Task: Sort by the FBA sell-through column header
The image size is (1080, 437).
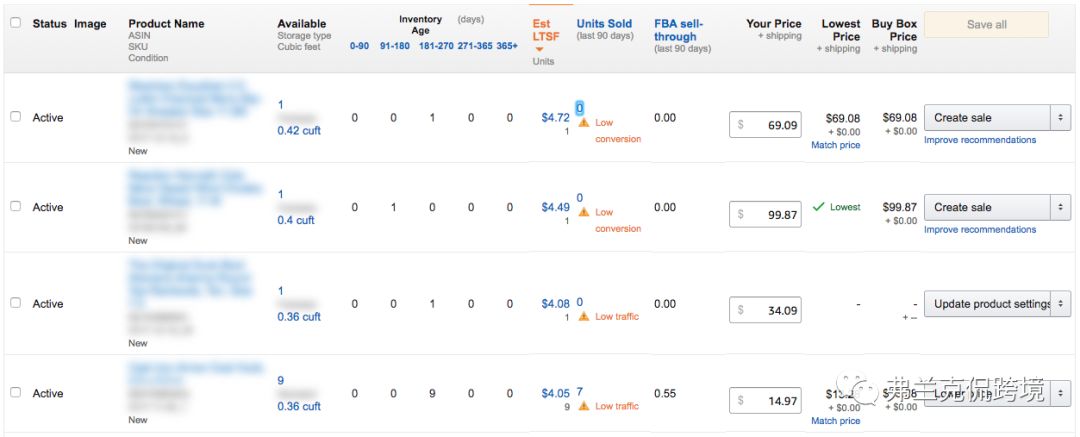Action: pyautogui.click(x=676, y=30)
